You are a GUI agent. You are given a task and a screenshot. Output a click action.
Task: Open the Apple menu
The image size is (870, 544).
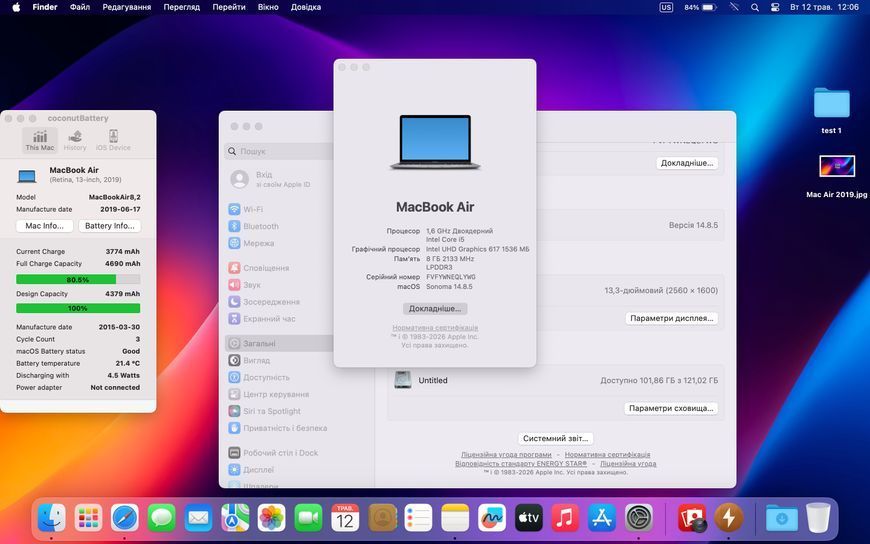tap(16, 7)
